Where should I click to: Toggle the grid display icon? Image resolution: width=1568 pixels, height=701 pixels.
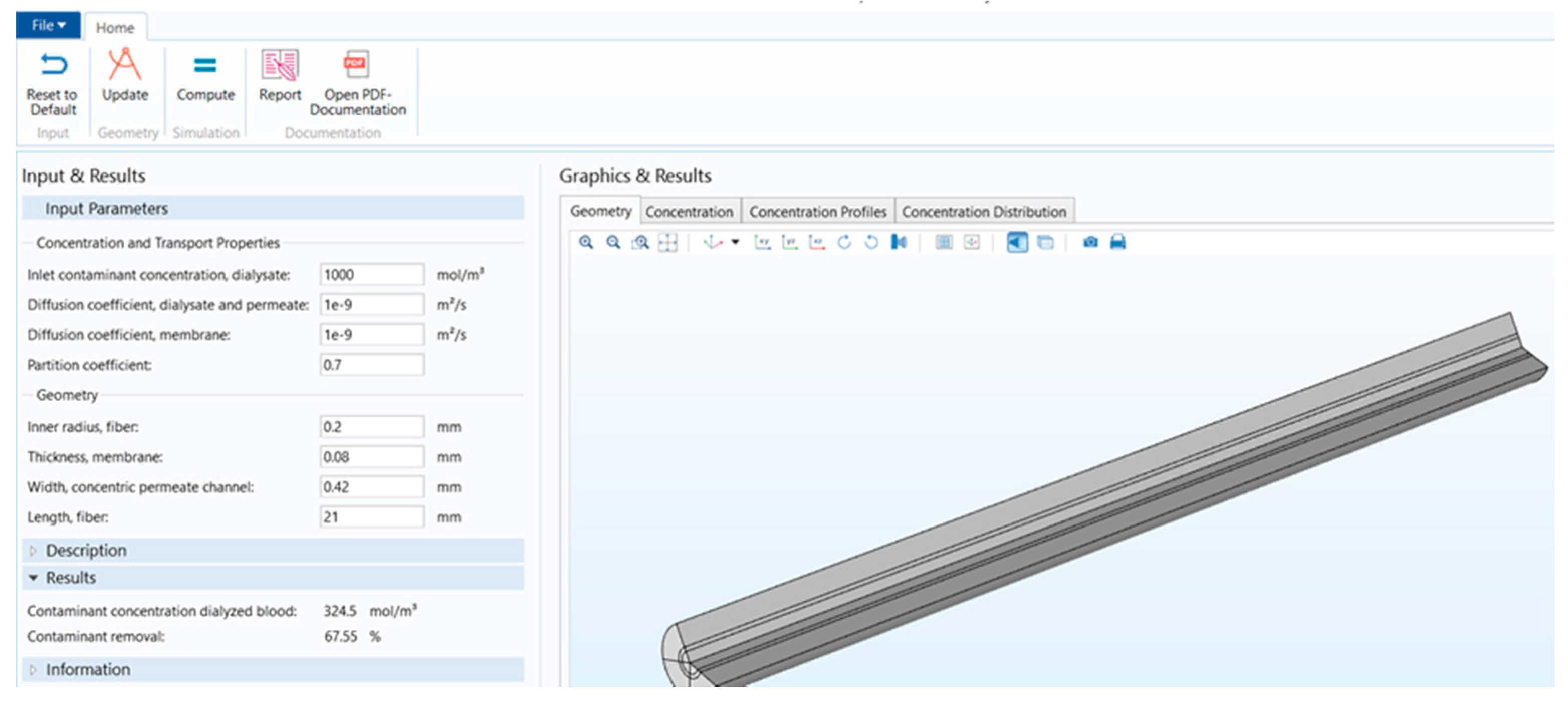(944, 242)
